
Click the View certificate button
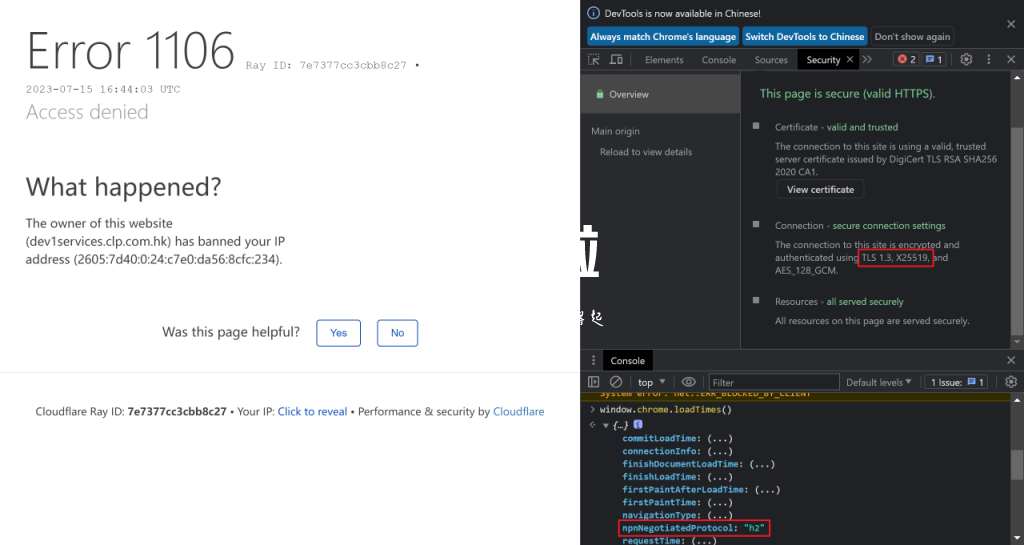coord(820,189)
